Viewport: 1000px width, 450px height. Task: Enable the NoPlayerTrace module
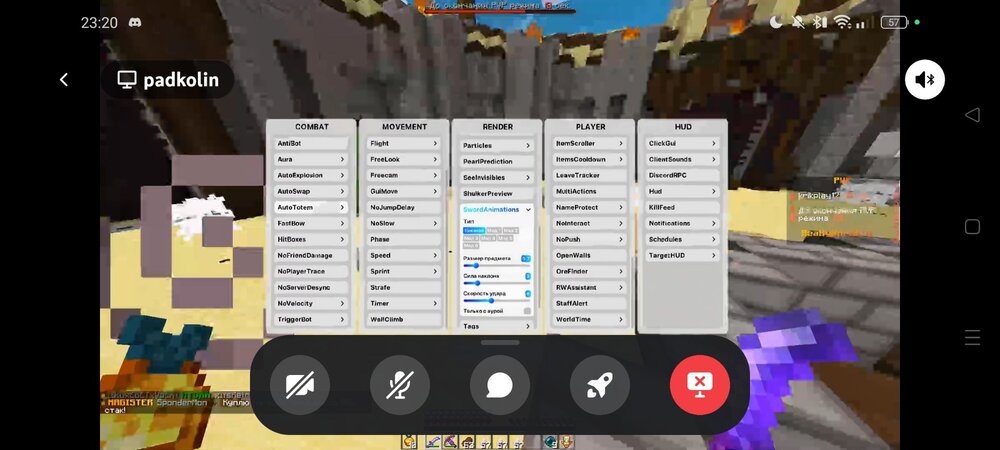[312, 272]
